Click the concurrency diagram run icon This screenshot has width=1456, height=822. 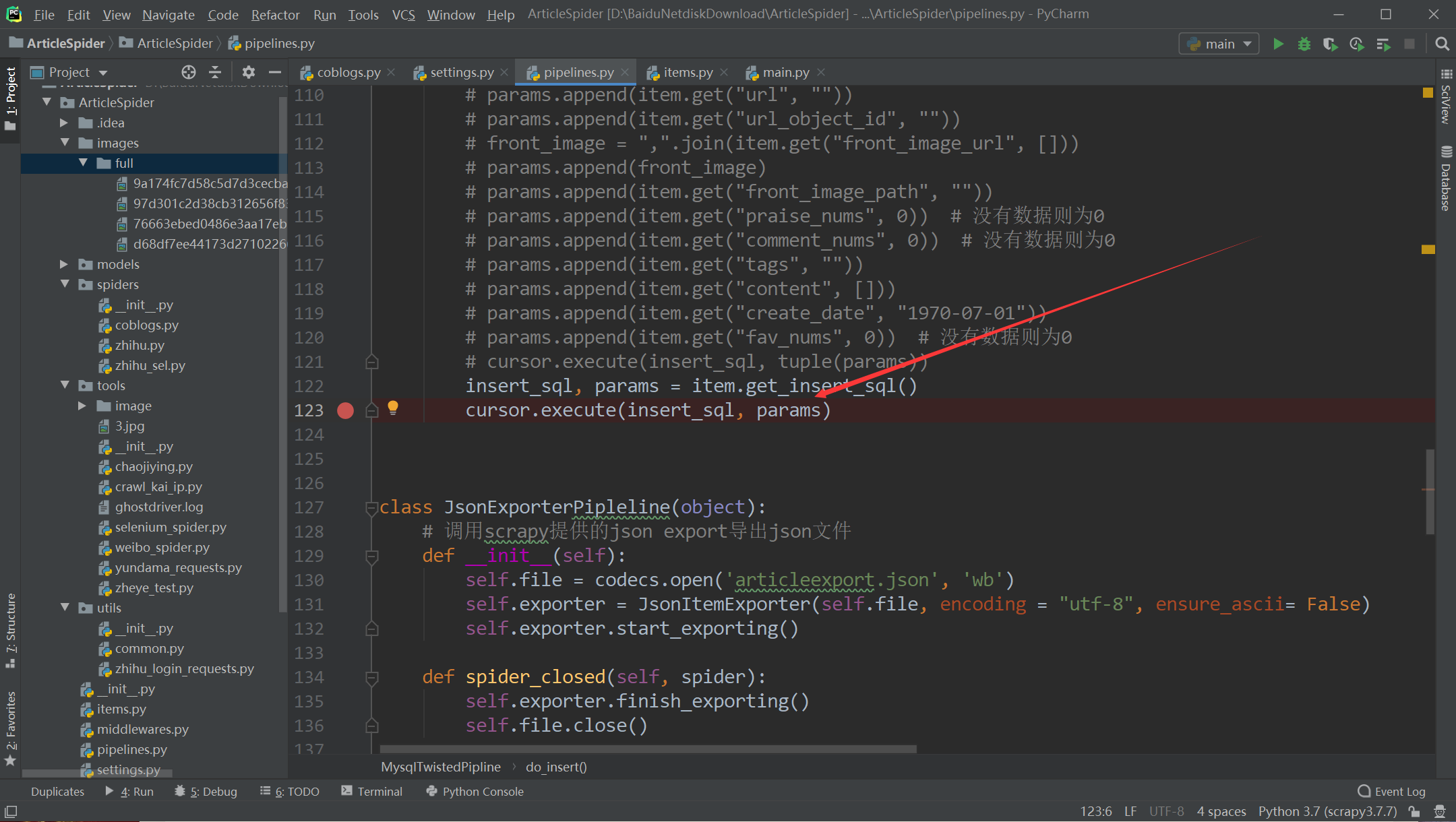click(1383, 44)
